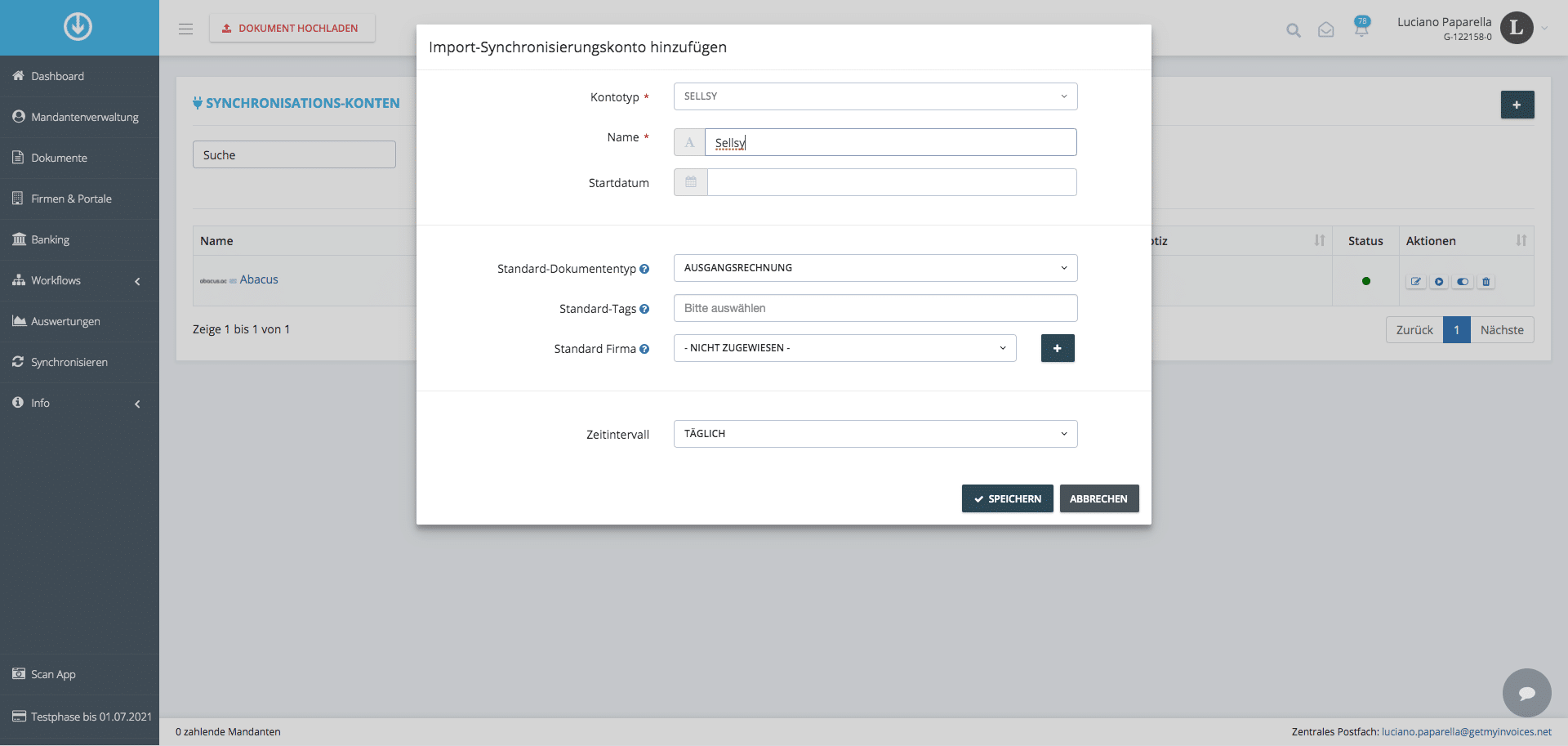The height and width of the screenshot is (746, 1568).
Task: Open Synchronisieren in the sidebar
Action: [x=79, y=362]
